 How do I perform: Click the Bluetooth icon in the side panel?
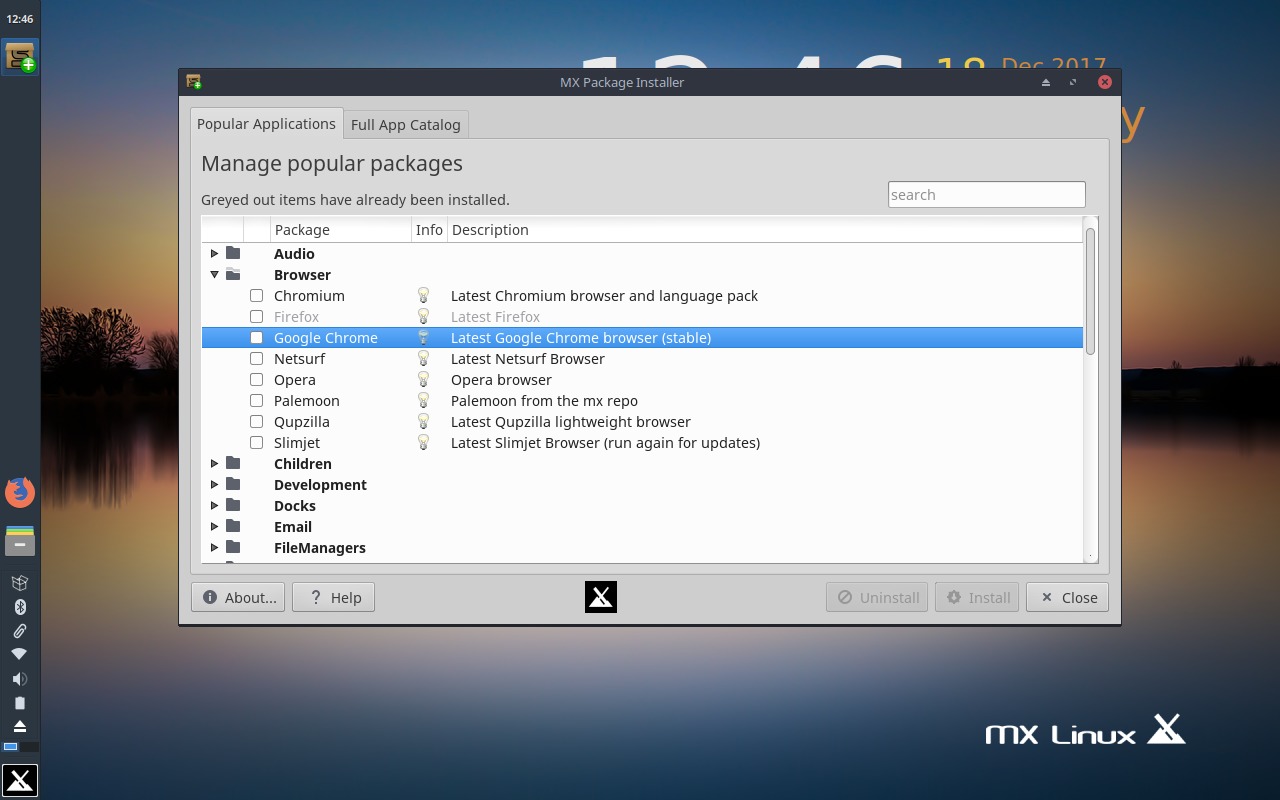(20, 606)
